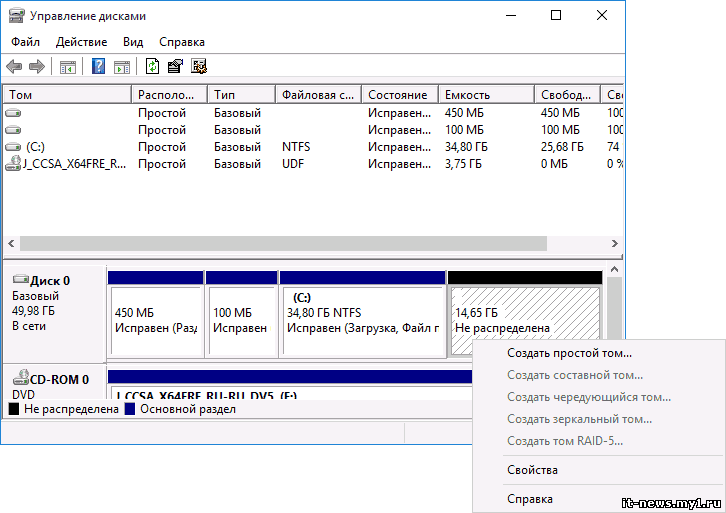Open the Файл menu

pyautogui.click(x=25, y=42)
